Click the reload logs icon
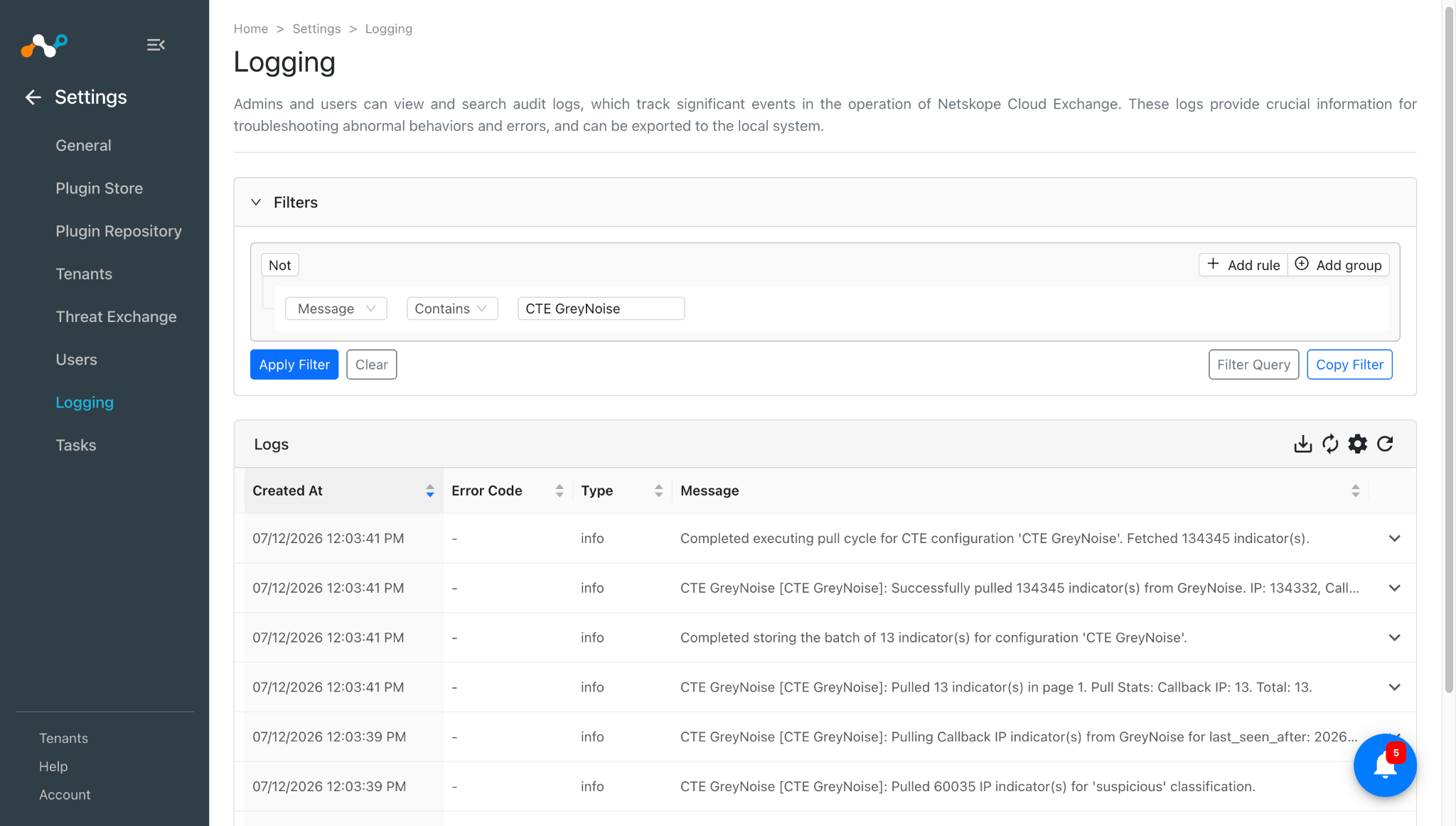This screenshot has height=826, width=1456. pos(1385,444)
